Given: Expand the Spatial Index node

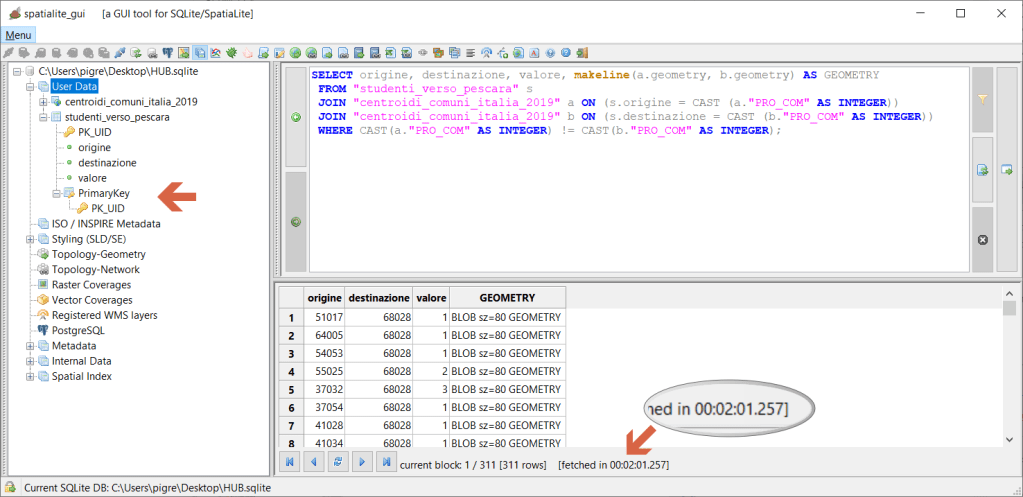Looking at the screenshot, I should coord(29,376).
